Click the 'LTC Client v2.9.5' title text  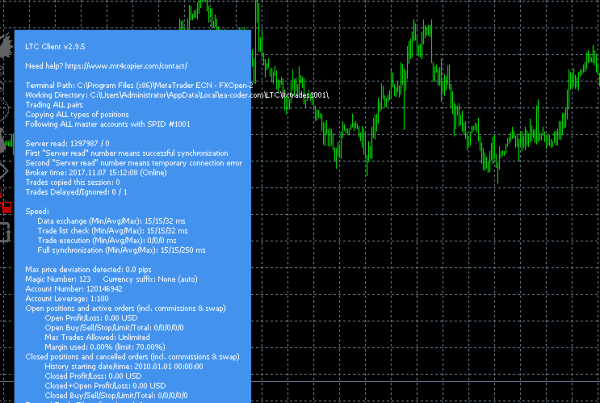(55, 47)
